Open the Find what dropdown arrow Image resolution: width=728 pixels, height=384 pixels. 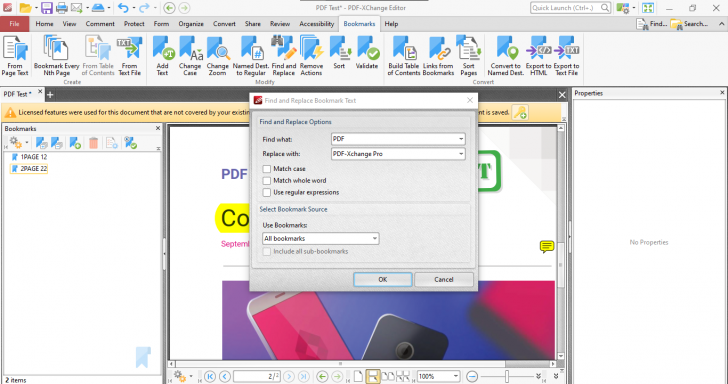click(461, 139)
